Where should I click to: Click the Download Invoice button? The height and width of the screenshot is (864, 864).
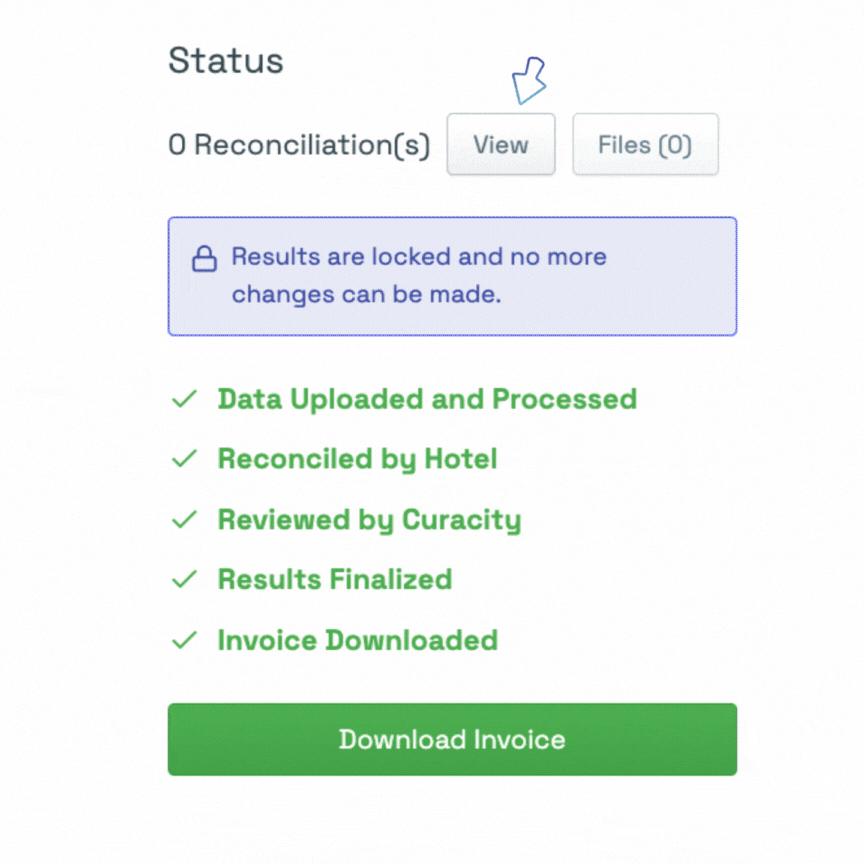452,739
